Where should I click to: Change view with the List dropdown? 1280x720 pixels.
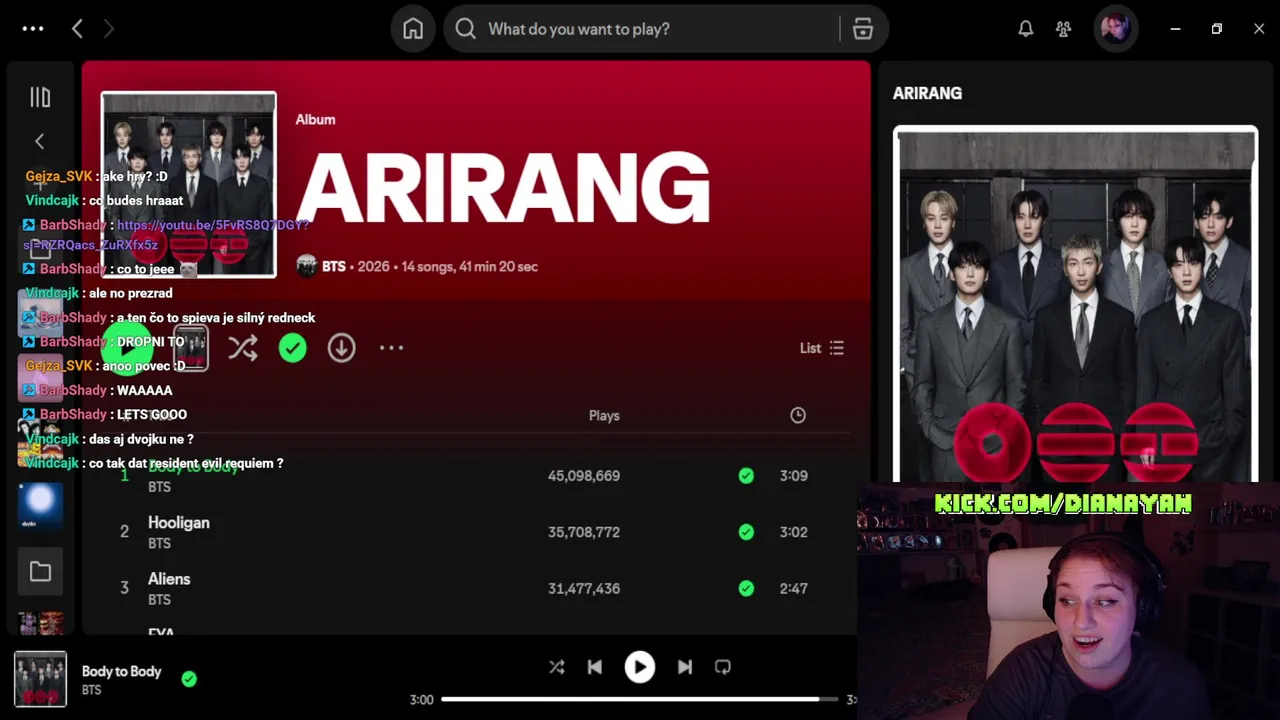[x=822, y=348]
